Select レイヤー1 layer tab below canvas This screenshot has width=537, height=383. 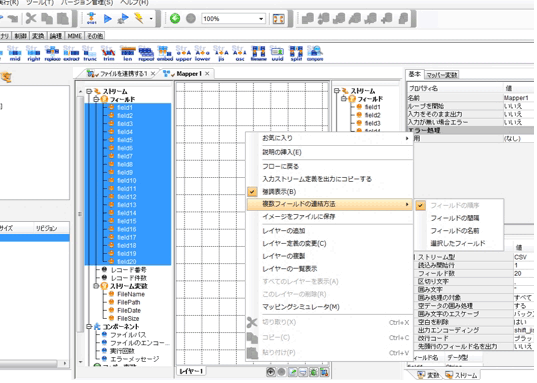[191, 371]
